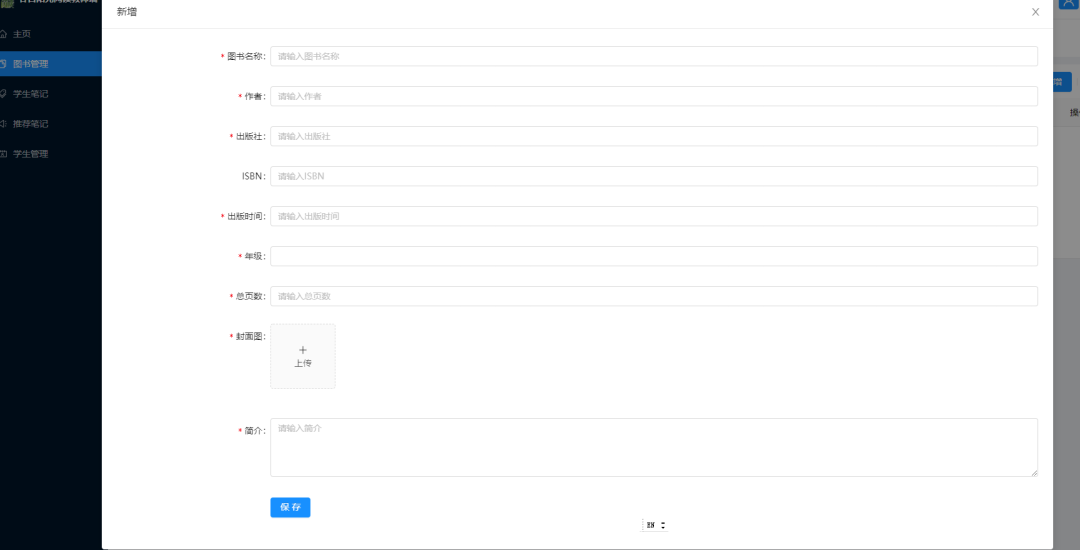Click the 上传 cover image upload area
This screenshot has height=550, width=1080.
pos(302,357)
